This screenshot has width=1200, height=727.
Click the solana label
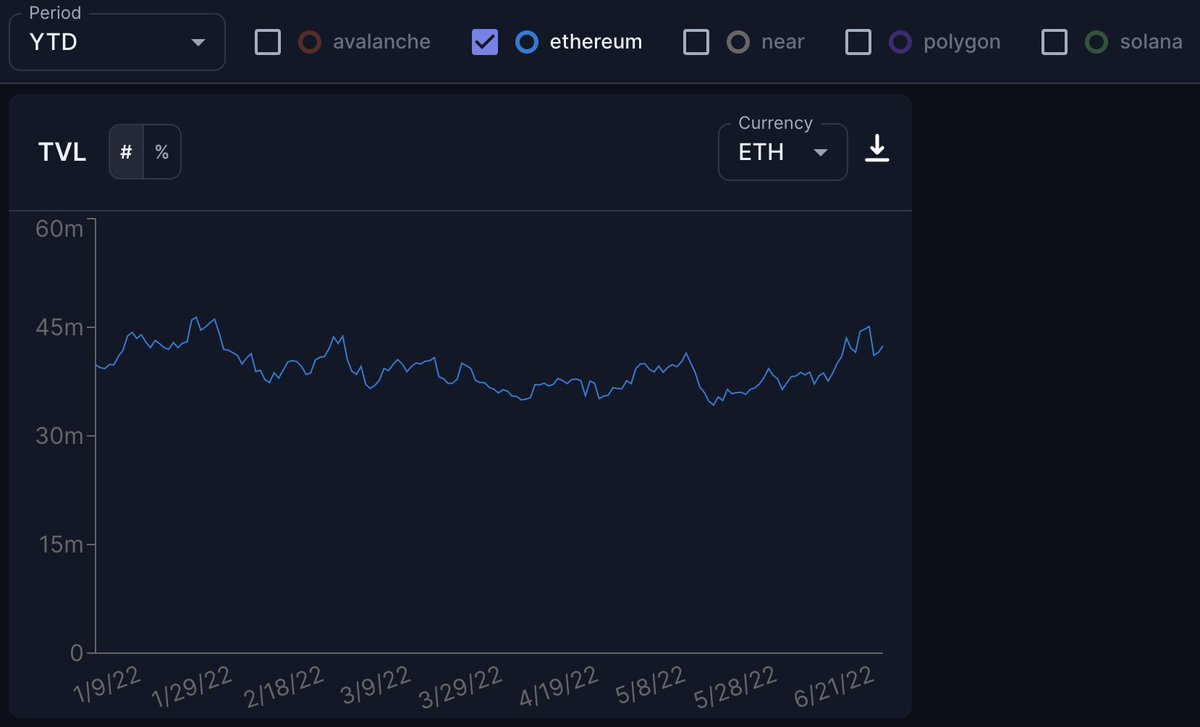(1151, 42)
